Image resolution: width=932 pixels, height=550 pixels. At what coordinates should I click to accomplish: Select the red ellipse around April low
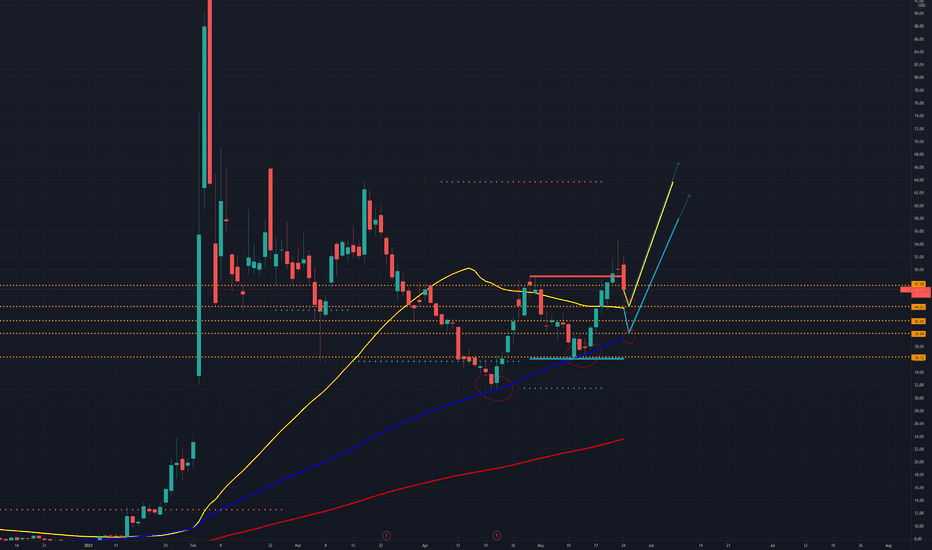tap(495, 388)
